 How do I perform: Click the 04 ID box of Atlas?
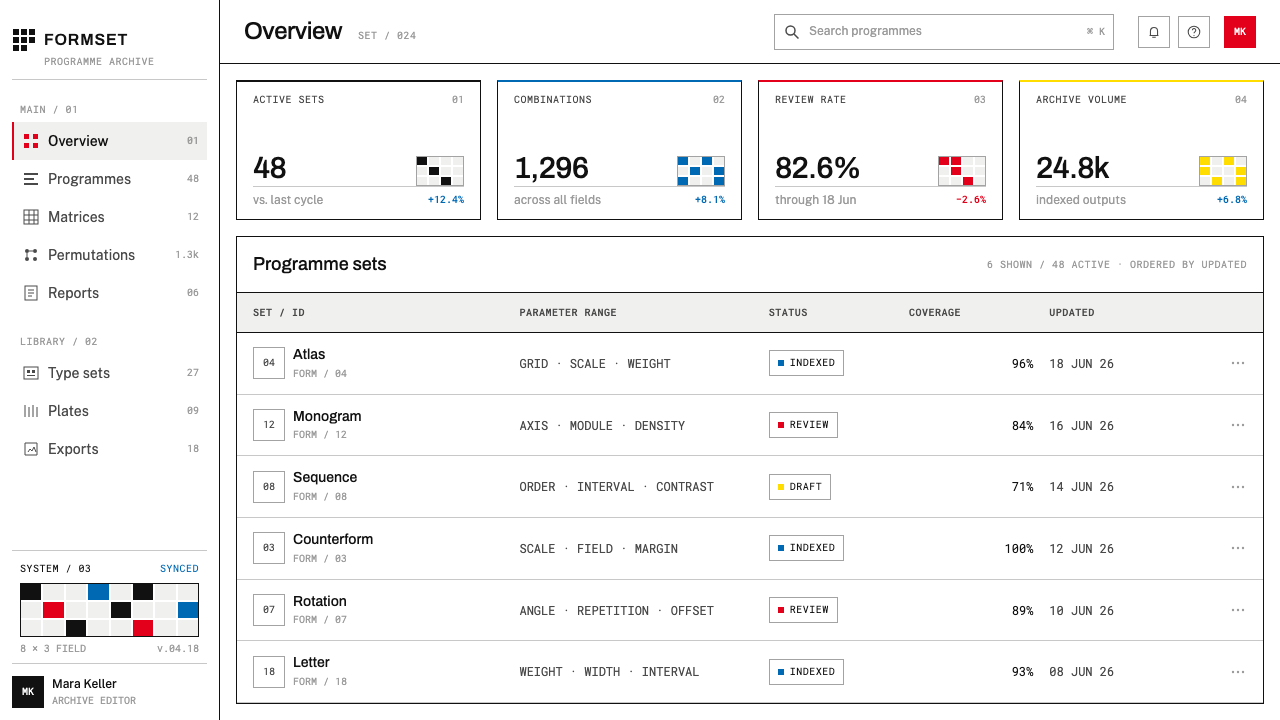[269, 363]
